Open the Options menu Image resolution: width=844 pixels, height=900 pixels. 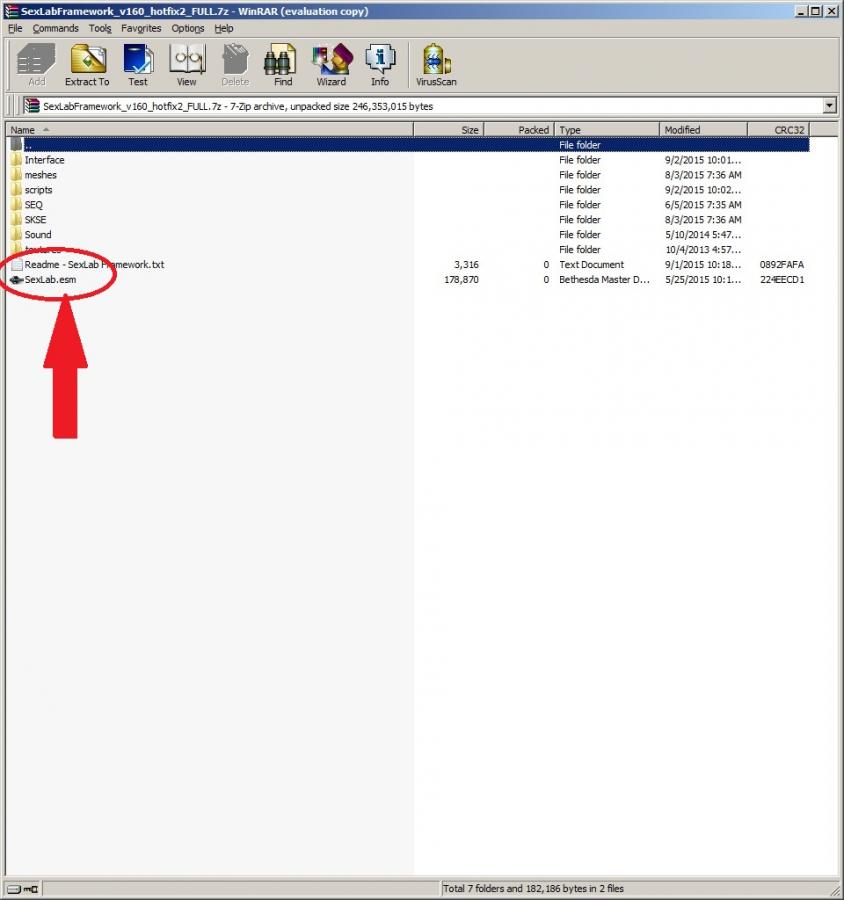tap(187, 28)
